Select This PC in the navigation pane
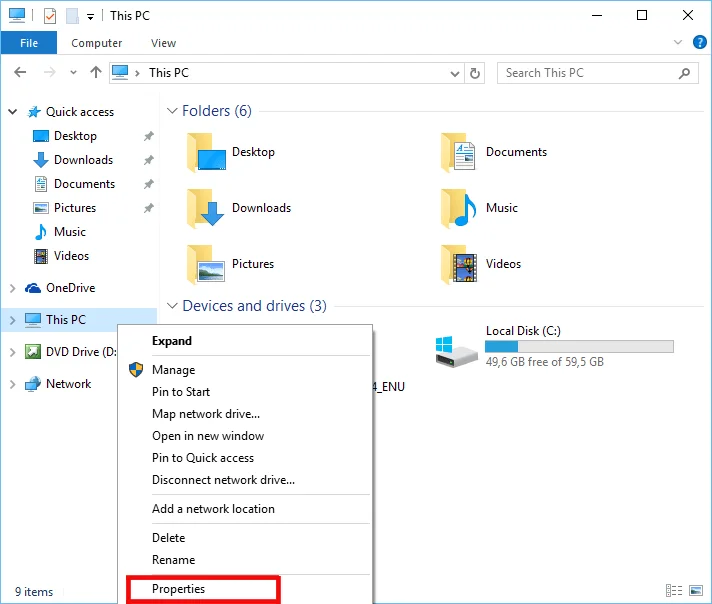 pyautogui.click(x=65, y=320)
